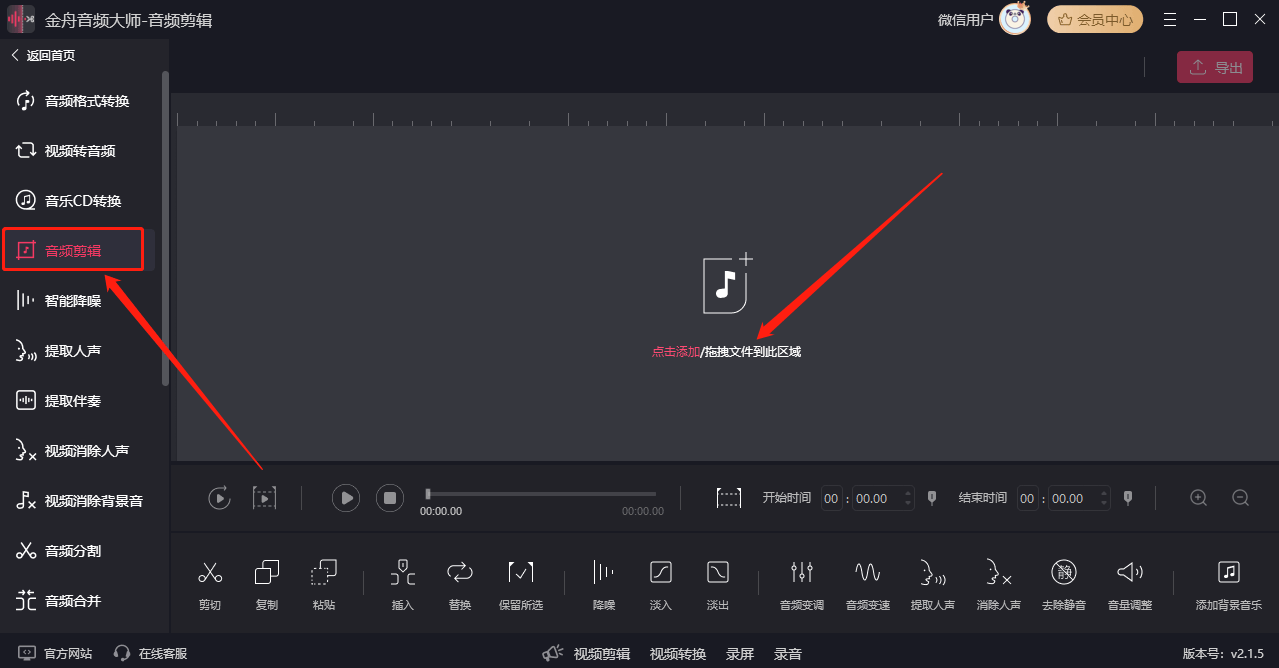This screenshot has height=668, width=1279.
Task: Decrease end time with down stepper
Action: (1104, 504)
